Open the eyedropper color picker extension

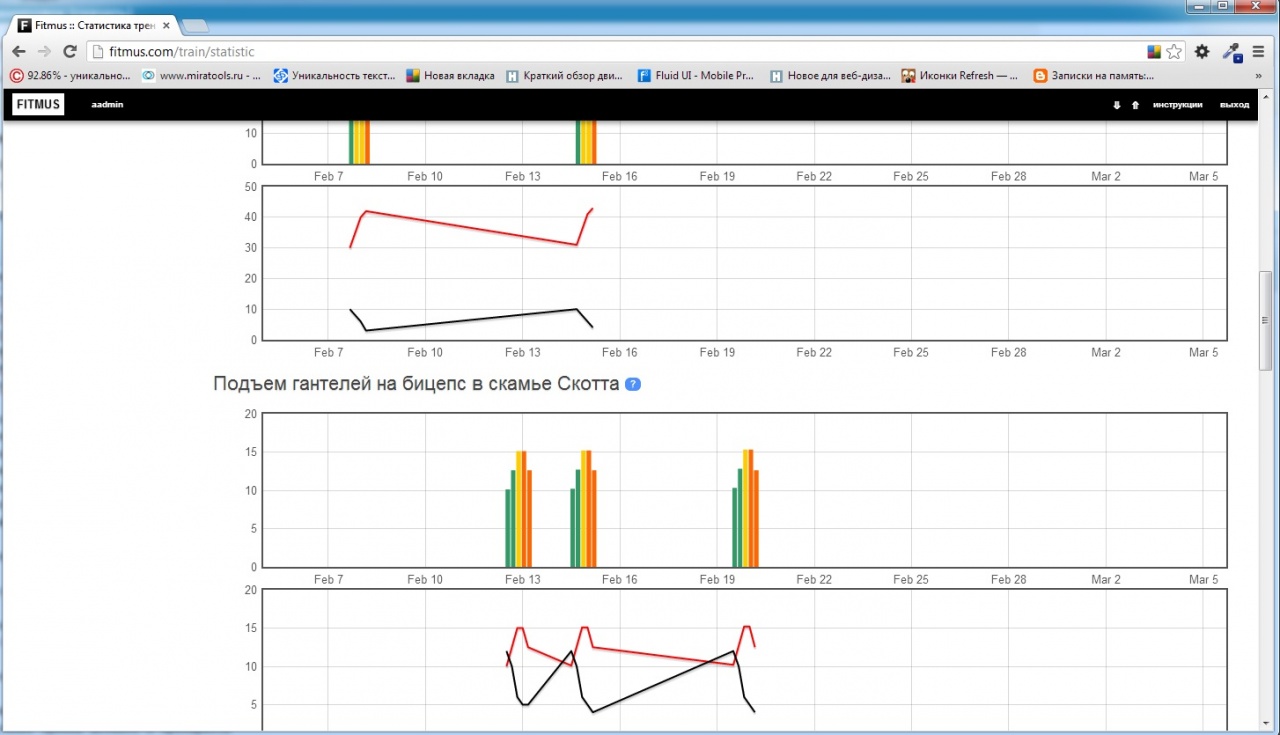1231,51
